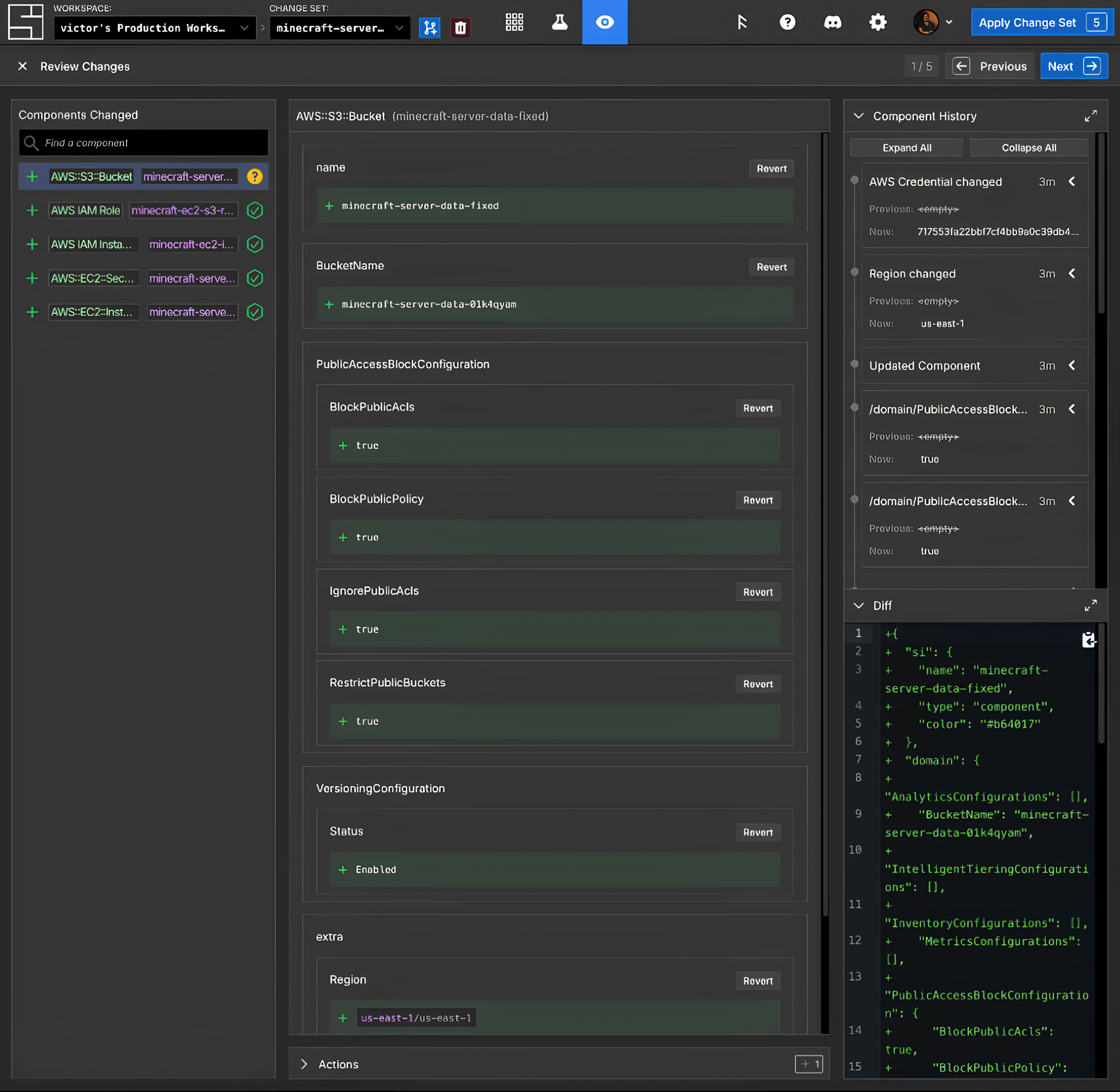Revert the BlockPublicAcls value
This screenshot has height=1092, width=1120.
(x=758, y=408)
